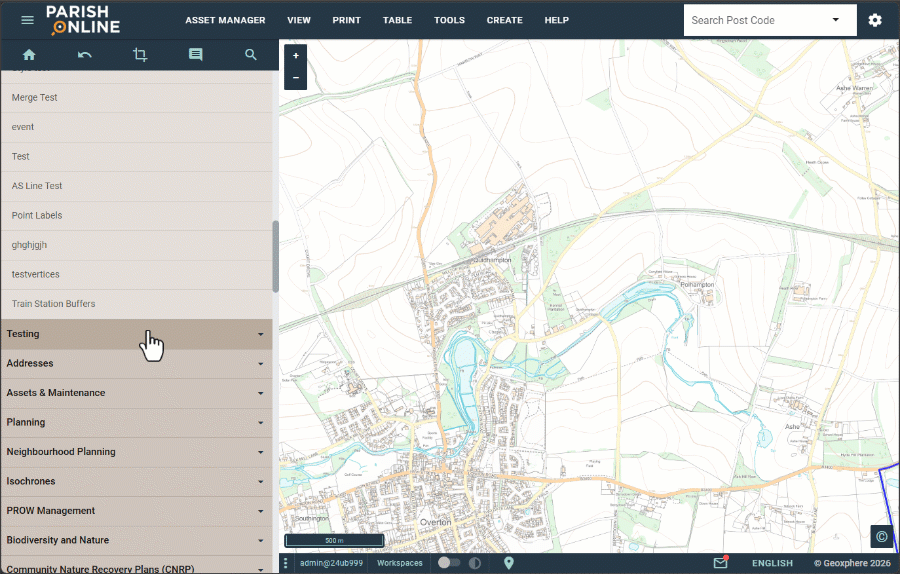Open settings gear icon
The width and height of the screenshot is (900, 574).
pos(875,20)
